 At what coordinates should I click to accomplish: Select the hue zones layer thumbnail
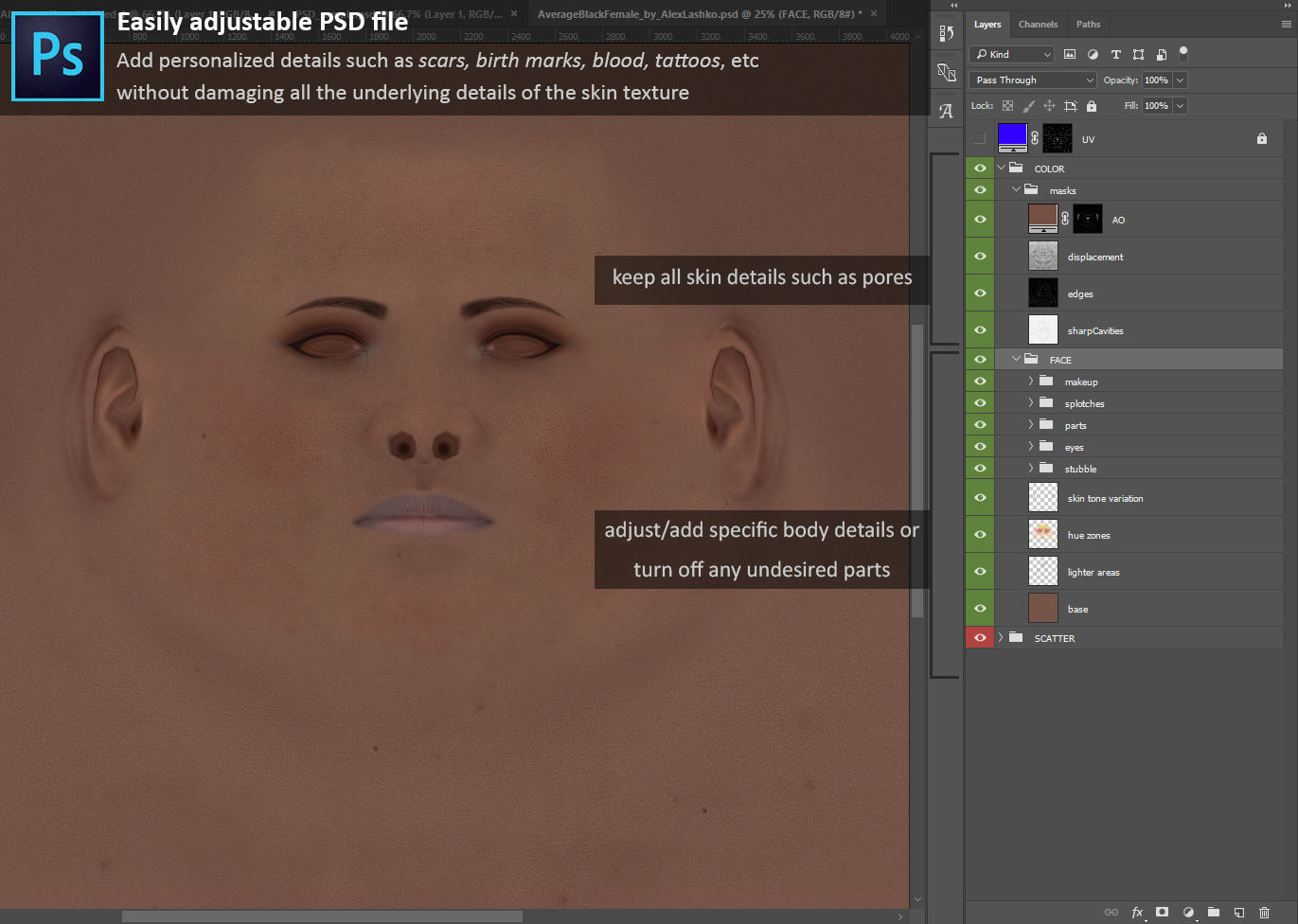tap(1043, 534)
